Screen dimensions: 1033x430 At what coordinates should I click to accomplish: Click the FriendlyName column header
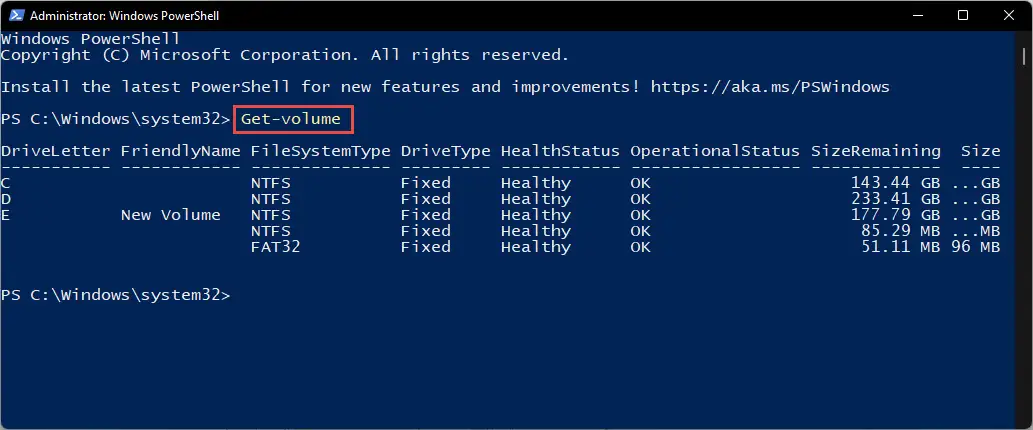pos(181,151)
